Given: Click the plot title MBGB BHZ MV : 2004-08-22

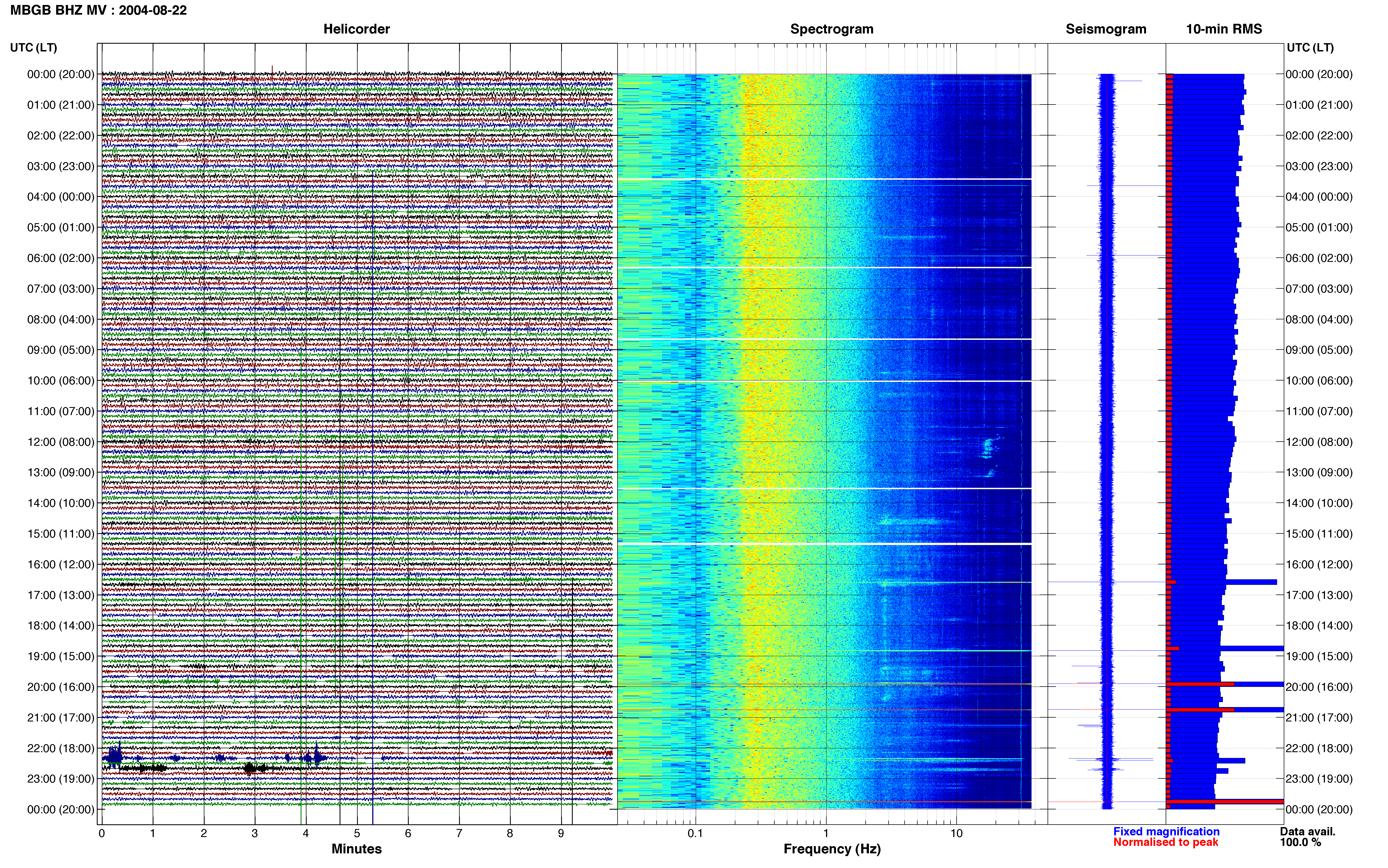Looking at the screenshot, I should pos(98,10).
